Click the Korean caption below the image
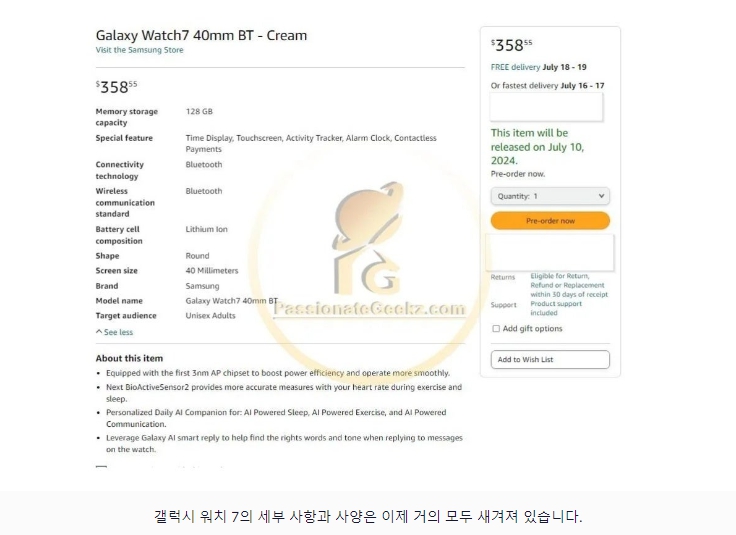The image size is (736, 535). (x=368, y=516)
